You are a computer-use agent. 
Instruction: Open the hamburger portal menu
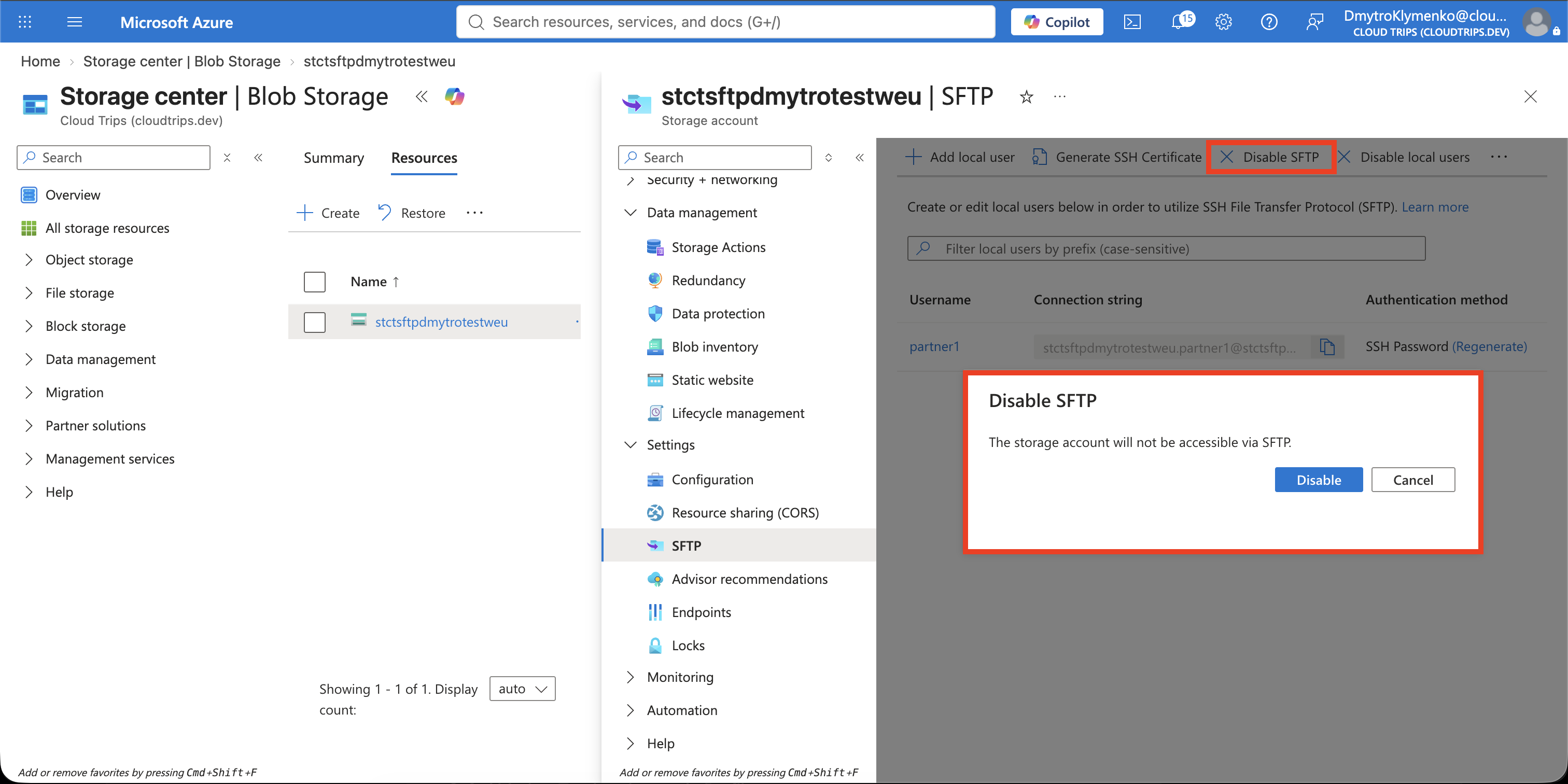(74, 22)
